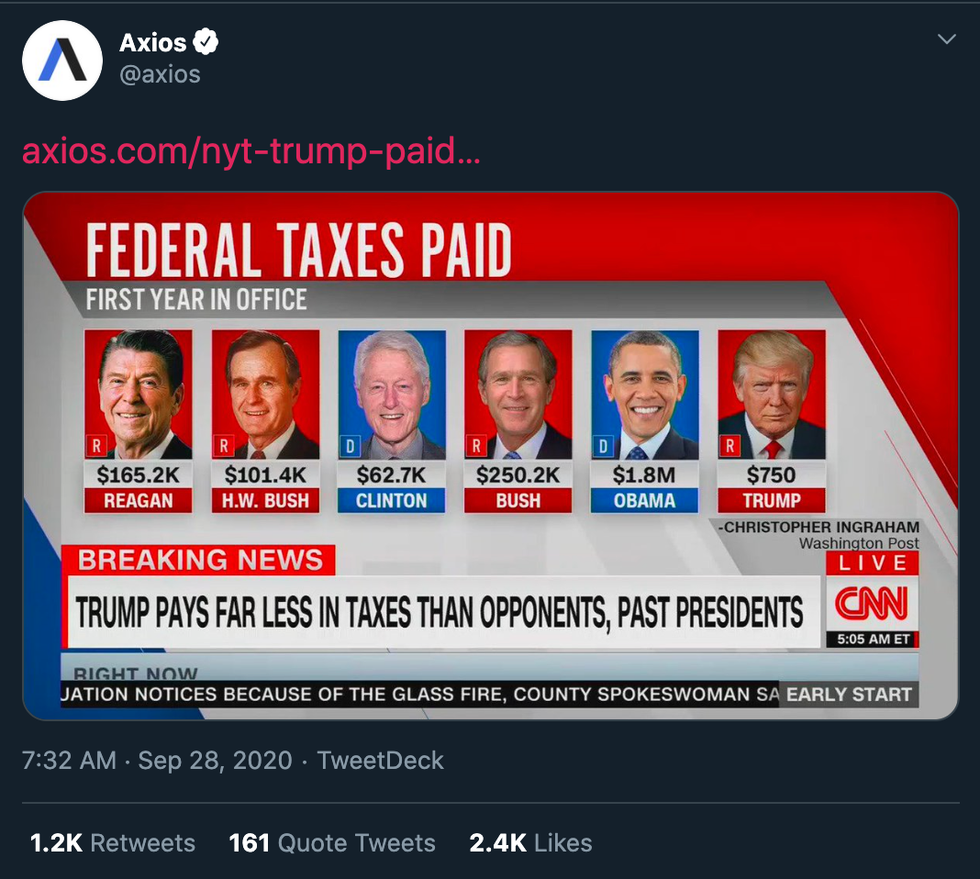Click the EARLY START show label
The image size is (980, 879).
(x=849, y=694)
